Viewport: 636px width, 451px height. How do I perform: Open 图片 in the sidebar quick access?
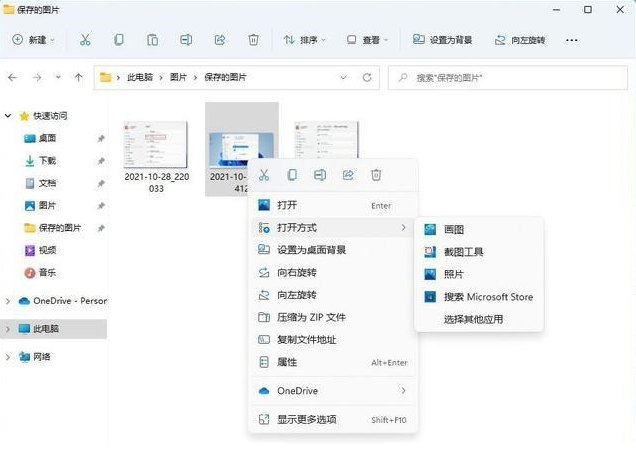click(47, 206)
